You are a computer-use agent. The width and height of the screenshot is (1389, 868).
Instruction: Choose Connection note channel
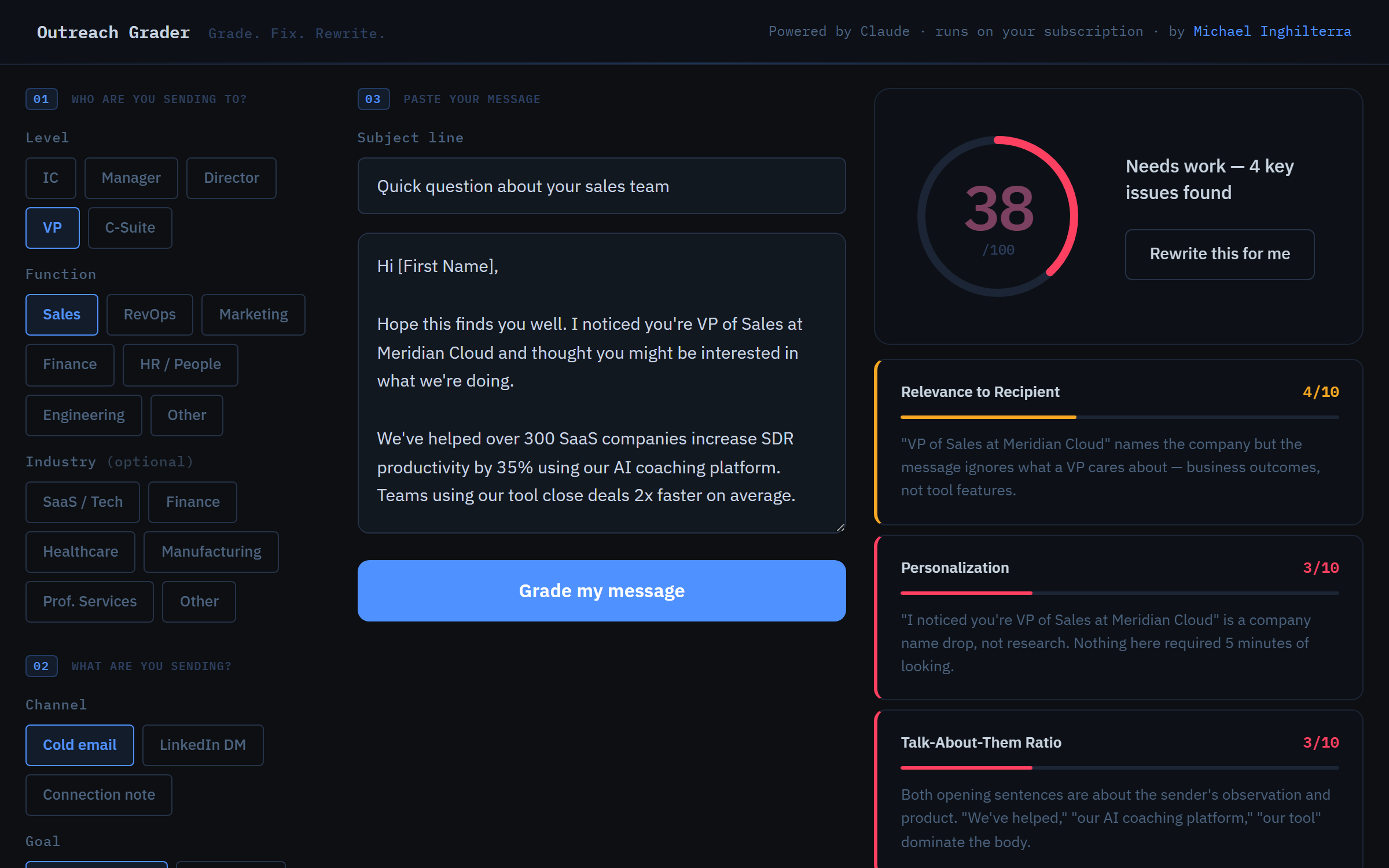coord(99,795)
